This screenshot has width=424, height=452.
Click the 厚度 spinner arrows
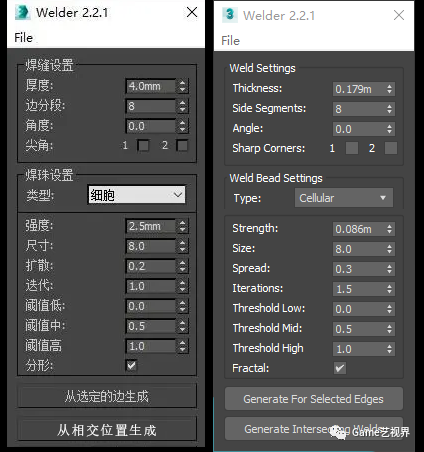point(182,86)
